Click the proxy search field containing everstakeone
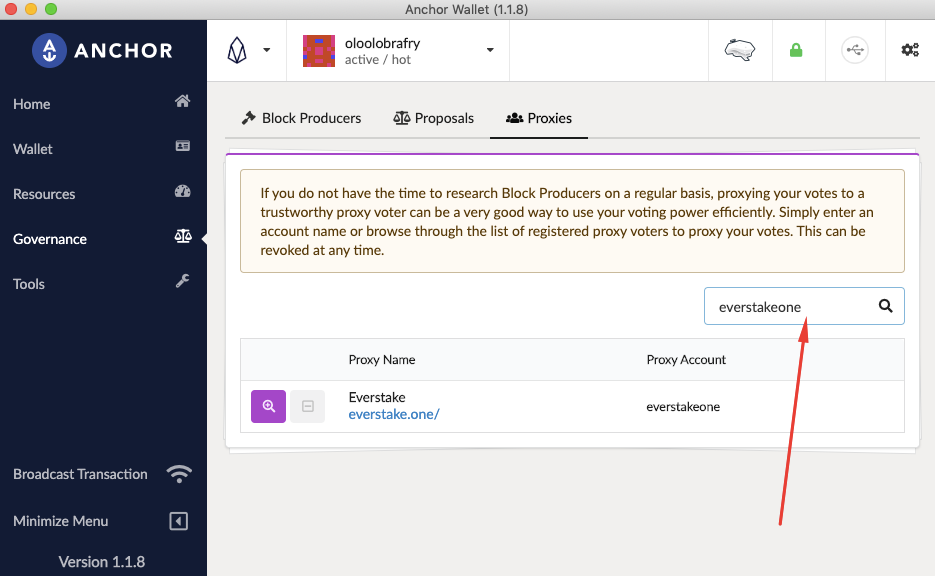This screenshot has width=935, height=576. (x=804, y=306)
